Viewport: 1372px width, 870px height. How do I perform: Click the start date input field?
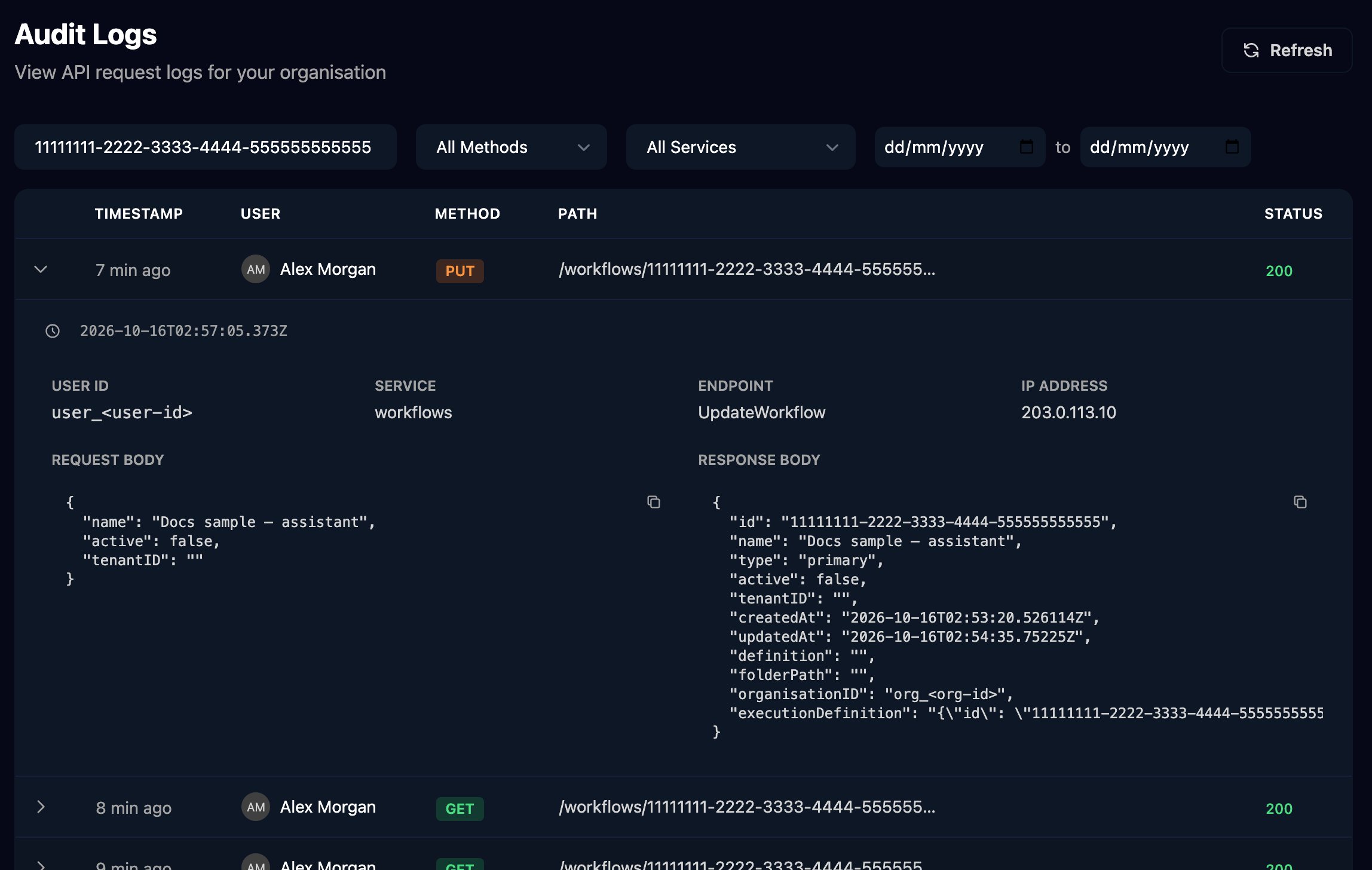point(960,147)
